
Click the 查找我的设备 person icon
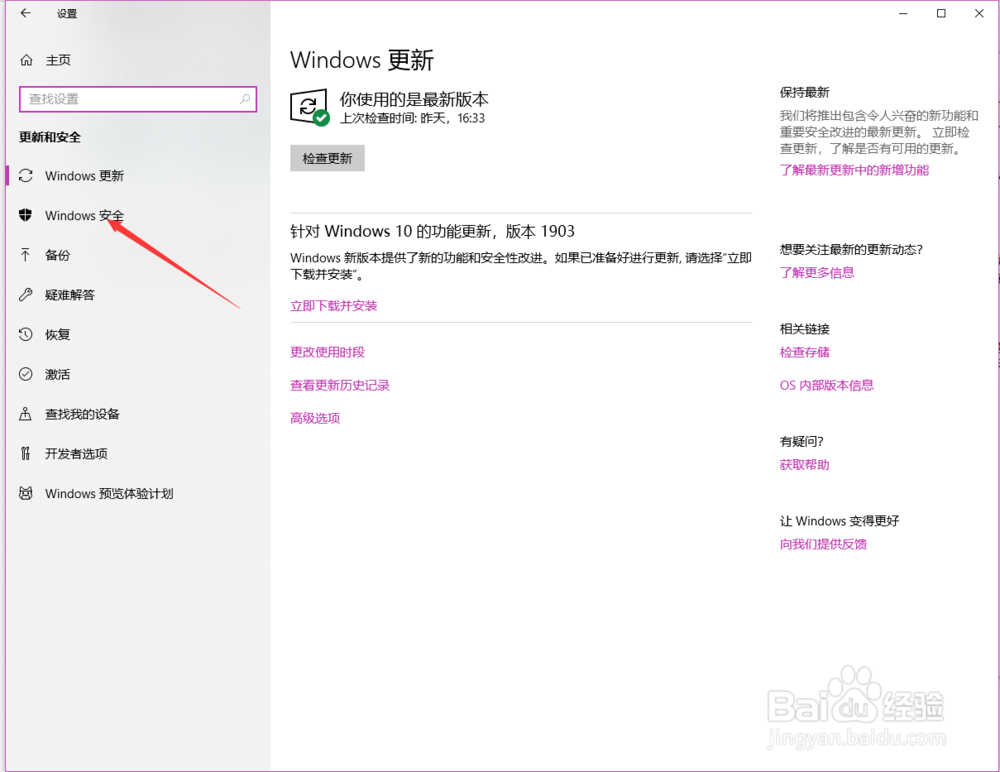tap(26, 414)
